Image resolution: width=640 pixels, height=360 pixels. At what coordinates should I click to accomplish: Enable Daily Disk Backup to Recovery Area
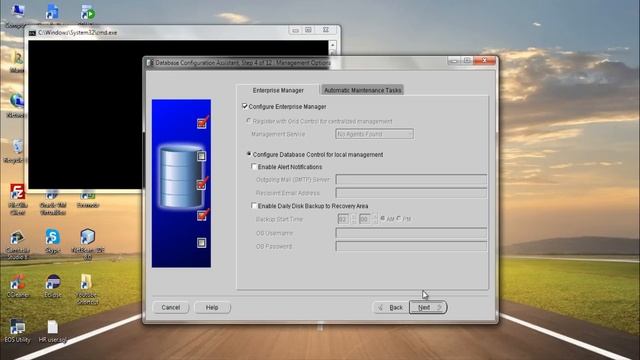254,206
